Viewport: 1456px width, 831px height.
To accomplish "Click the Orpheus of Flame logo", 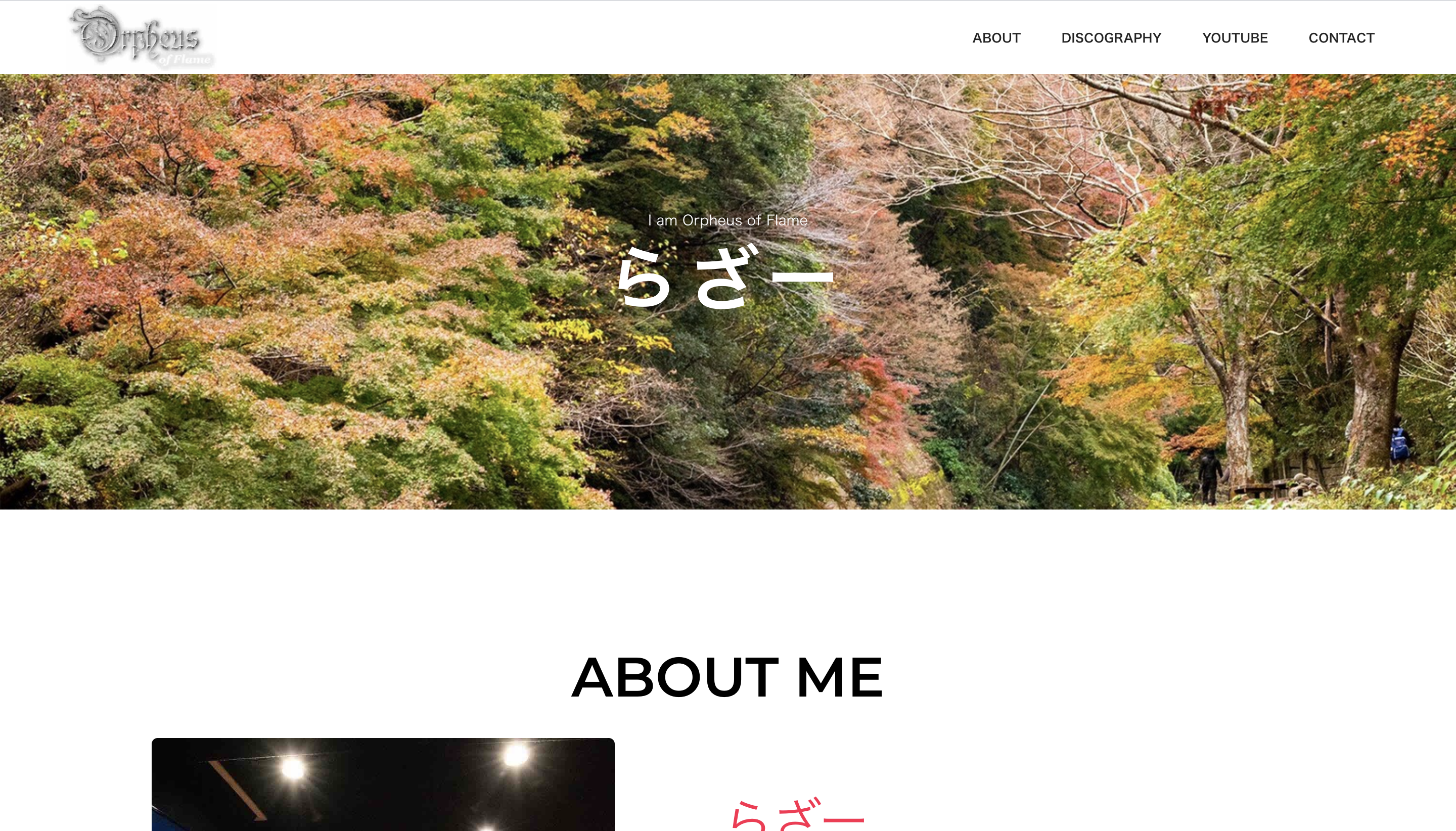I will point(141,37).
